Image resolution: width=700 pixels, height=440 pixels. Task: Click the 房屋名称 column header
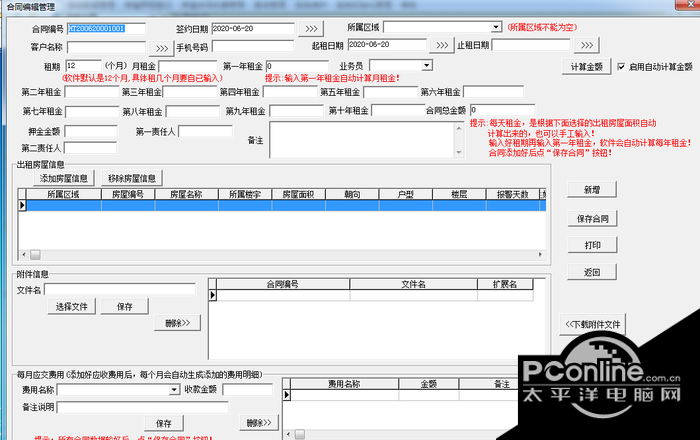tap(186, 194)
